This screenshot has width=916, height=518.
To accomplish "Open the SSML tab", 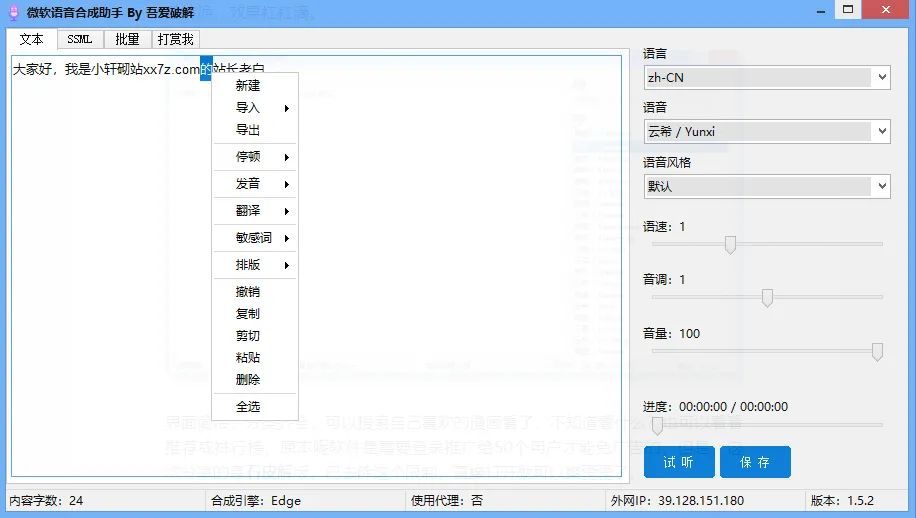I will point(80,39).
